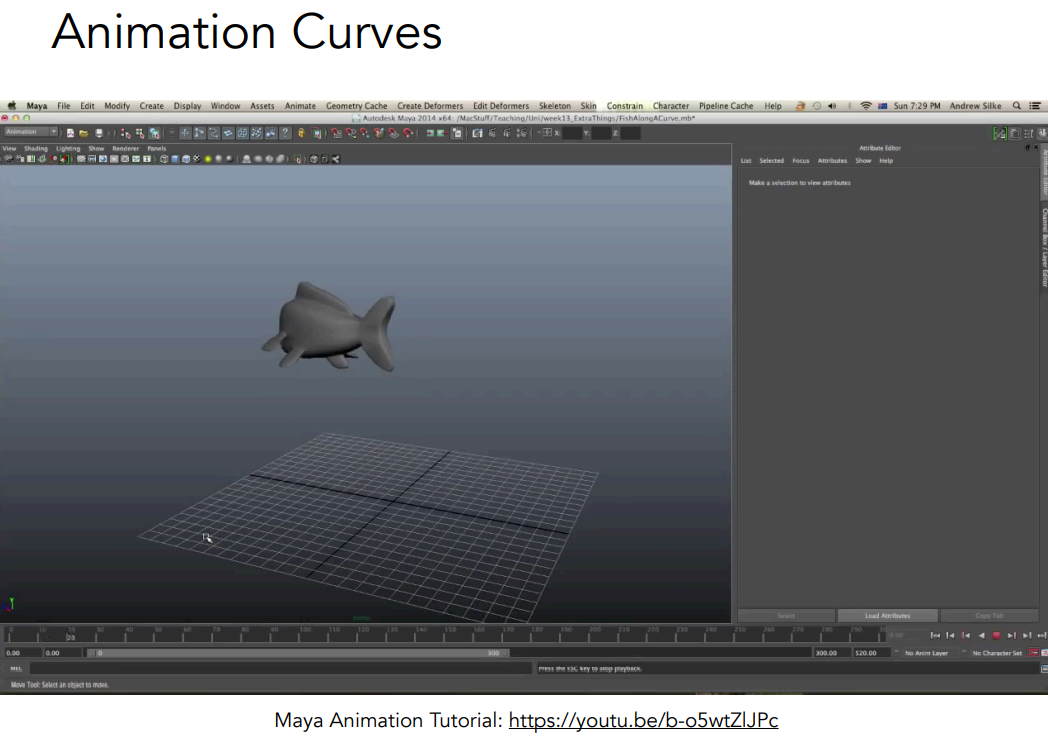Viewport: 1048px width, 737px height.
Task: Click the stop playback red button
Action: click(996, 635)
